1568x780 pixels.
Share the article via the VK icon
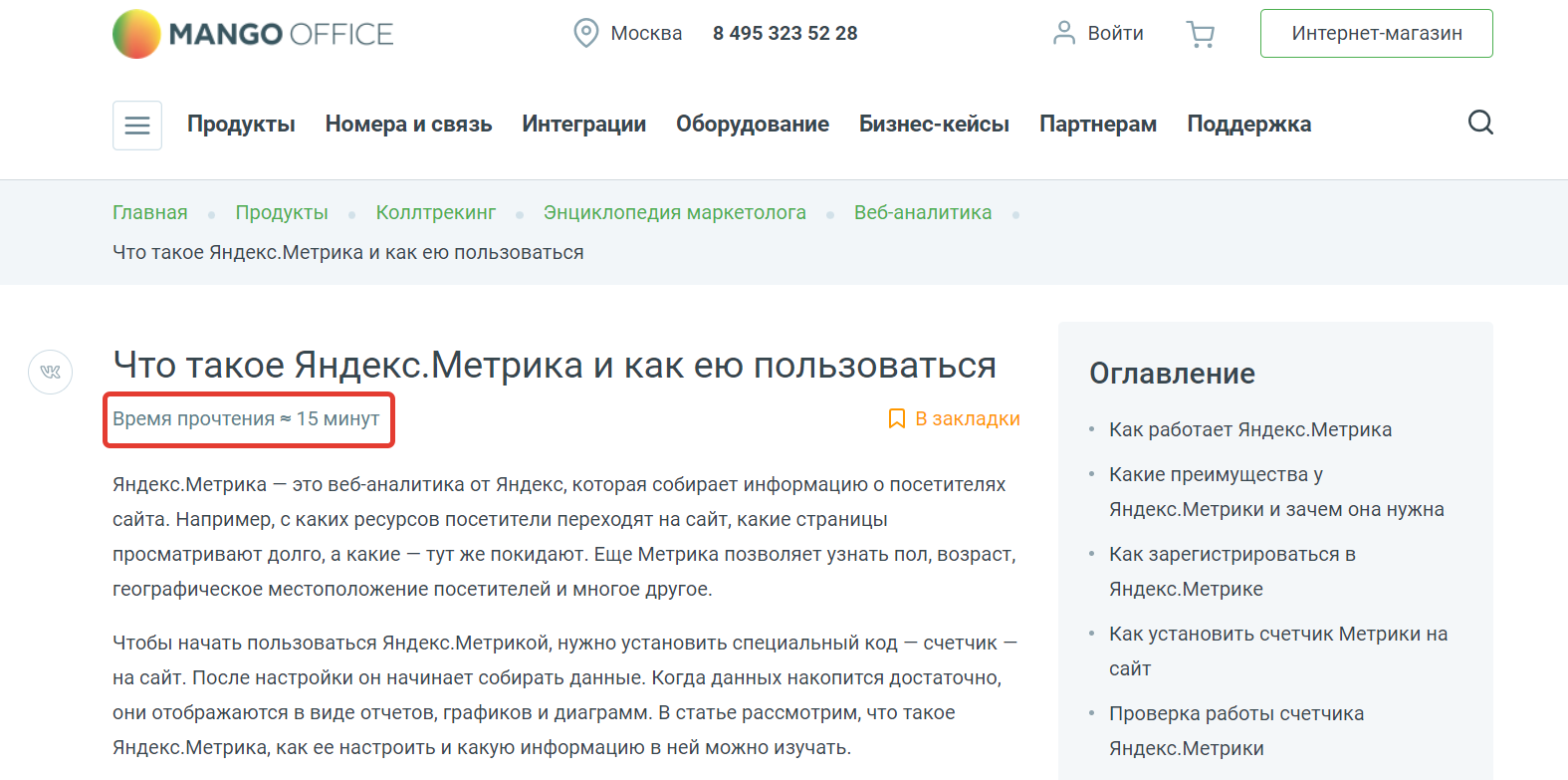(x=51, y=373)
